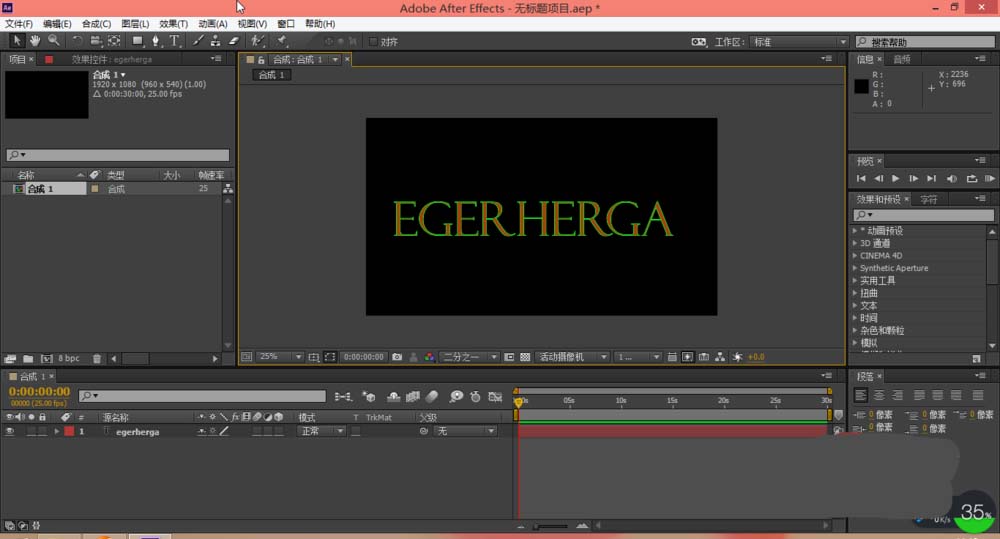Select the Zoom magnifier tool
The image size is (1000, 539).
[x=54, y=41]
